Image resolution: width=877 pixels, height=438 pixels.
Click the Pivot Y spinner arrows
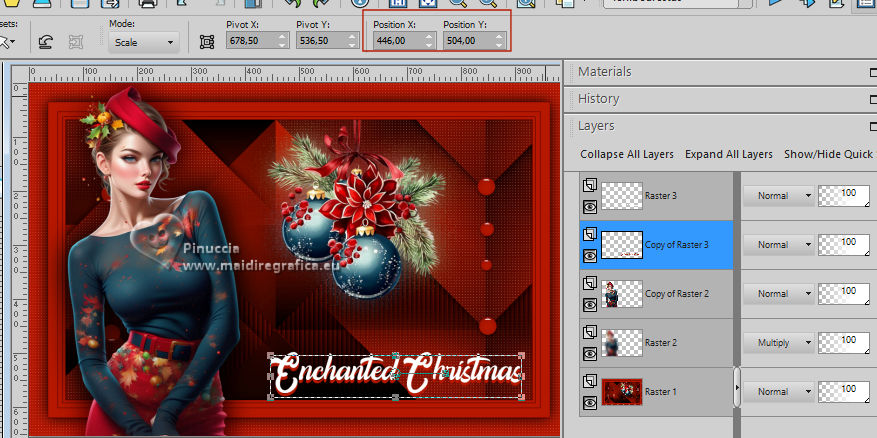click(x=352, y=40)
